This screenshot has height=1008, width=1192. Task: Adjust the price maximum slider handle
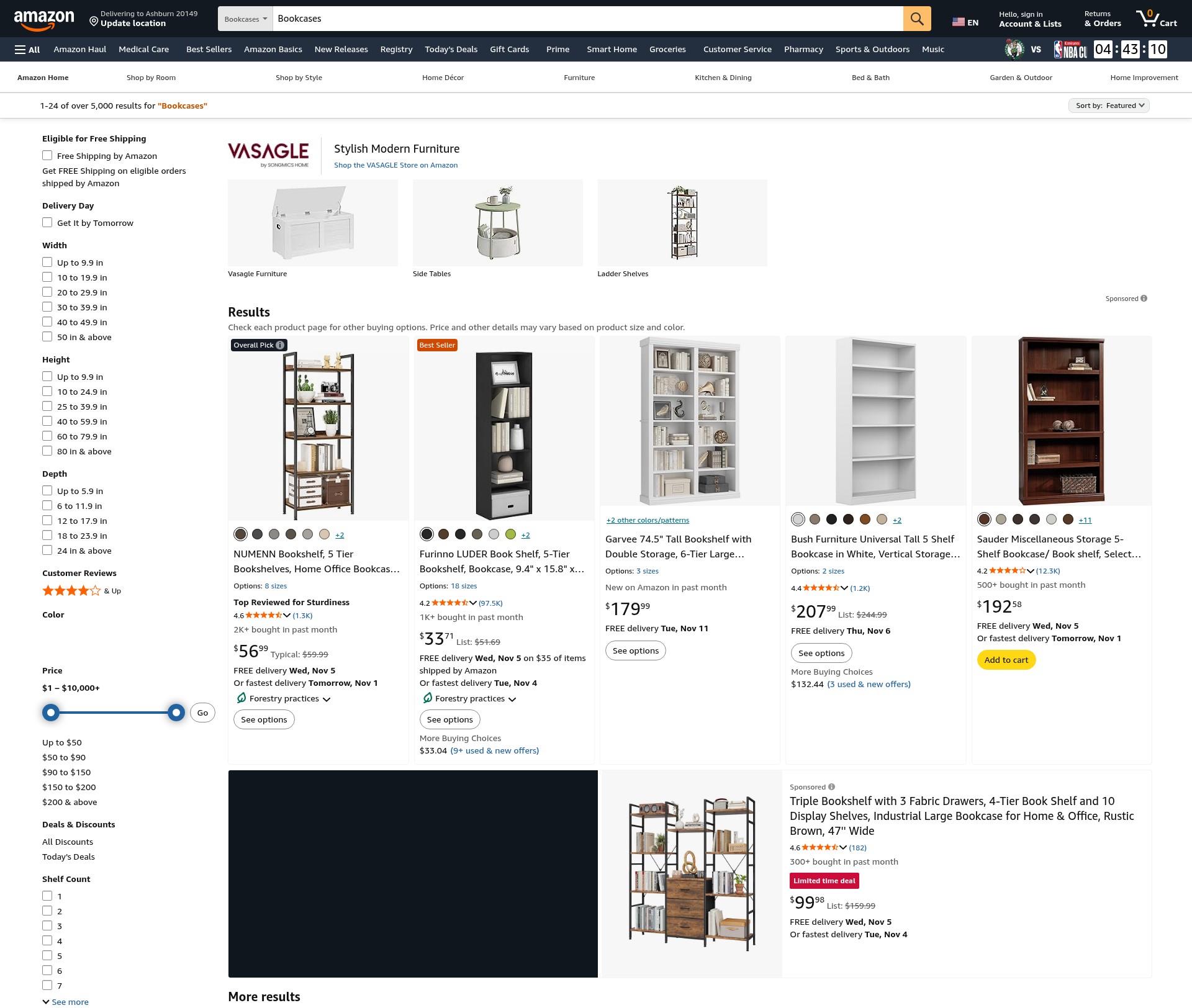[x=176, y=713]
